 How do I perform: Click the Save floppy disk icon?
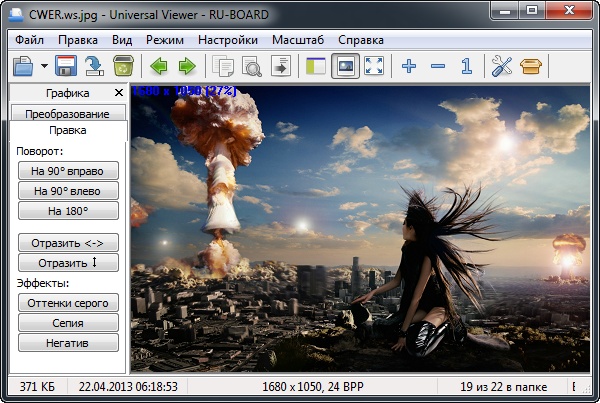click(x=66, y=67)
